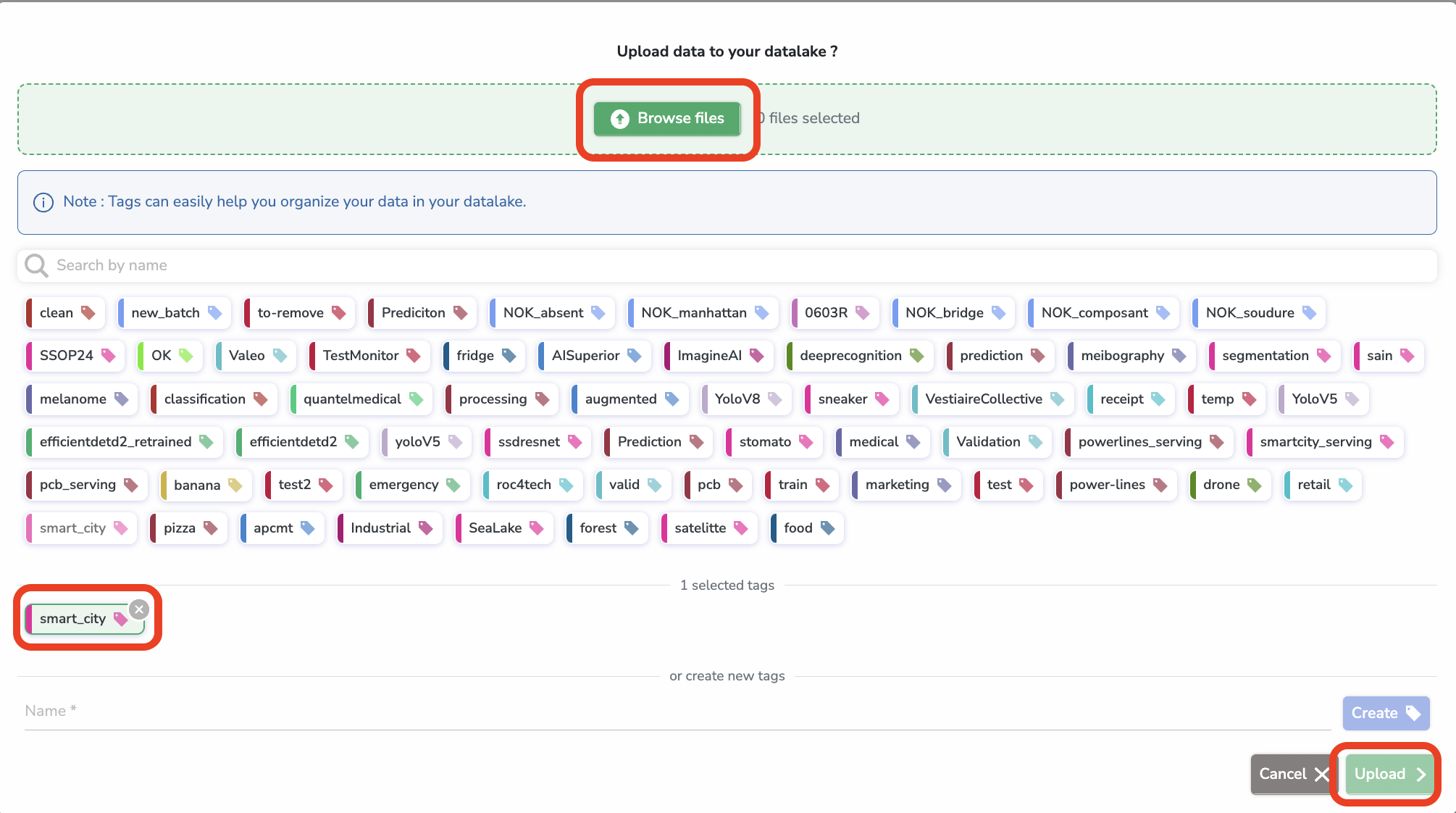Cancel the upload dialog

(1292, 773)
